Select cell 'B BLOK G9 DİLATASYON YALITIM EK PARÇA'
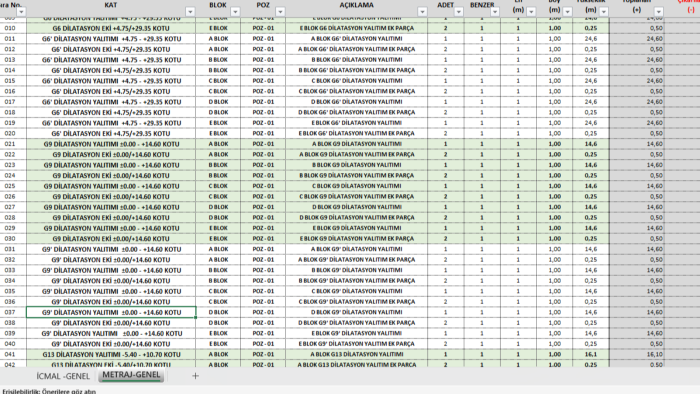The width and height of the screenshot is (700, 394). 356,175
